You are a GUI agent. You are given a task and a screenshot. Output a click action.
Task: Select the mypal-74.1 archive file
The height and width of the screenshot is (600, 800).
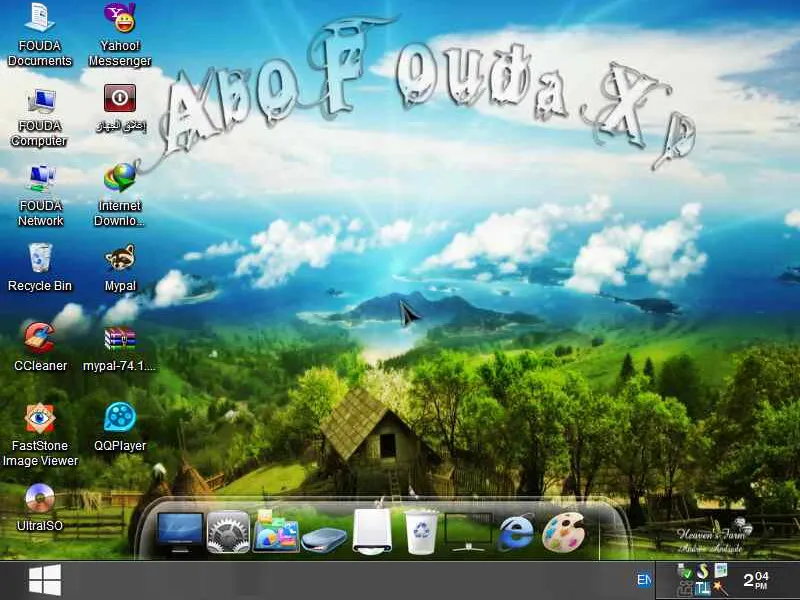click(x=120, y=347)
